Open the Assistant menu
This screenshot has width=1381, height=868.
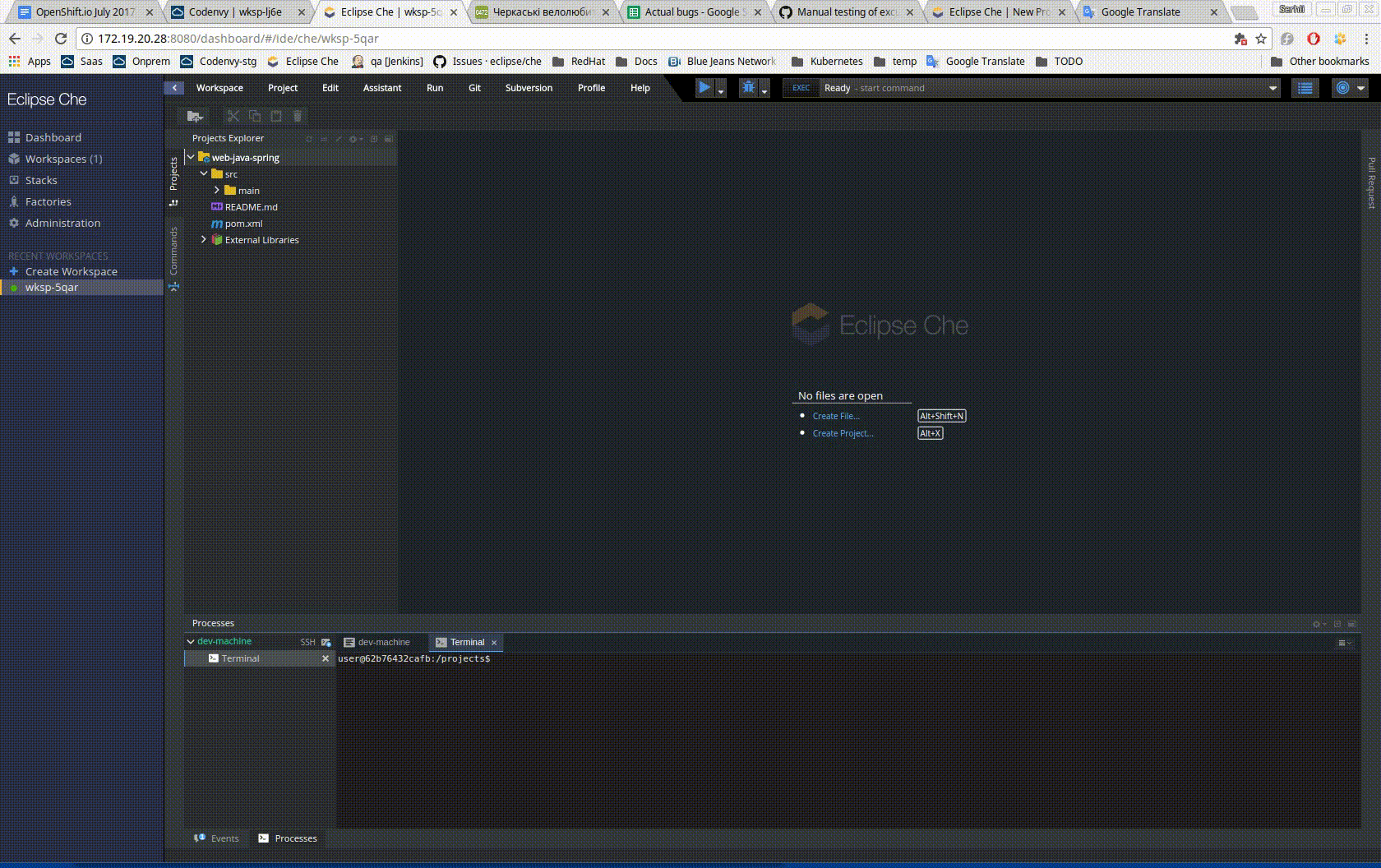[x=382, y=88]
